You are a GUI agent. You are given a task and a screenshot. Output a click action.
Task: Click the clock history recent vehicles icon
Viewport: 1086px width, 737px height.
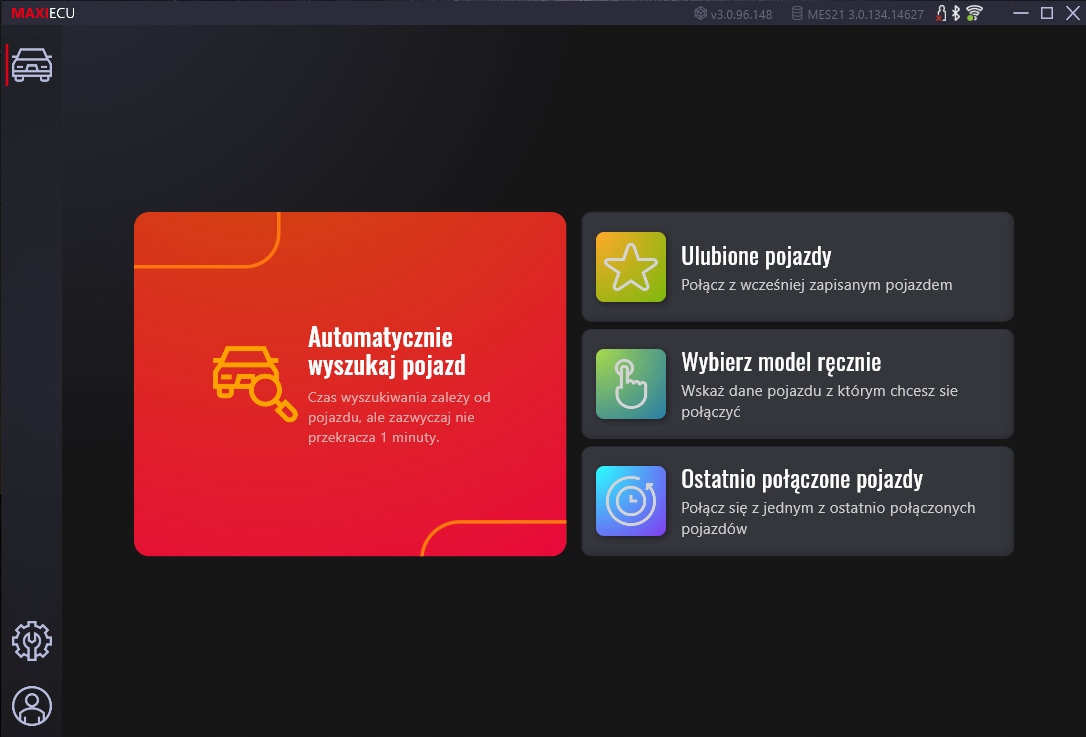[631, 501]
